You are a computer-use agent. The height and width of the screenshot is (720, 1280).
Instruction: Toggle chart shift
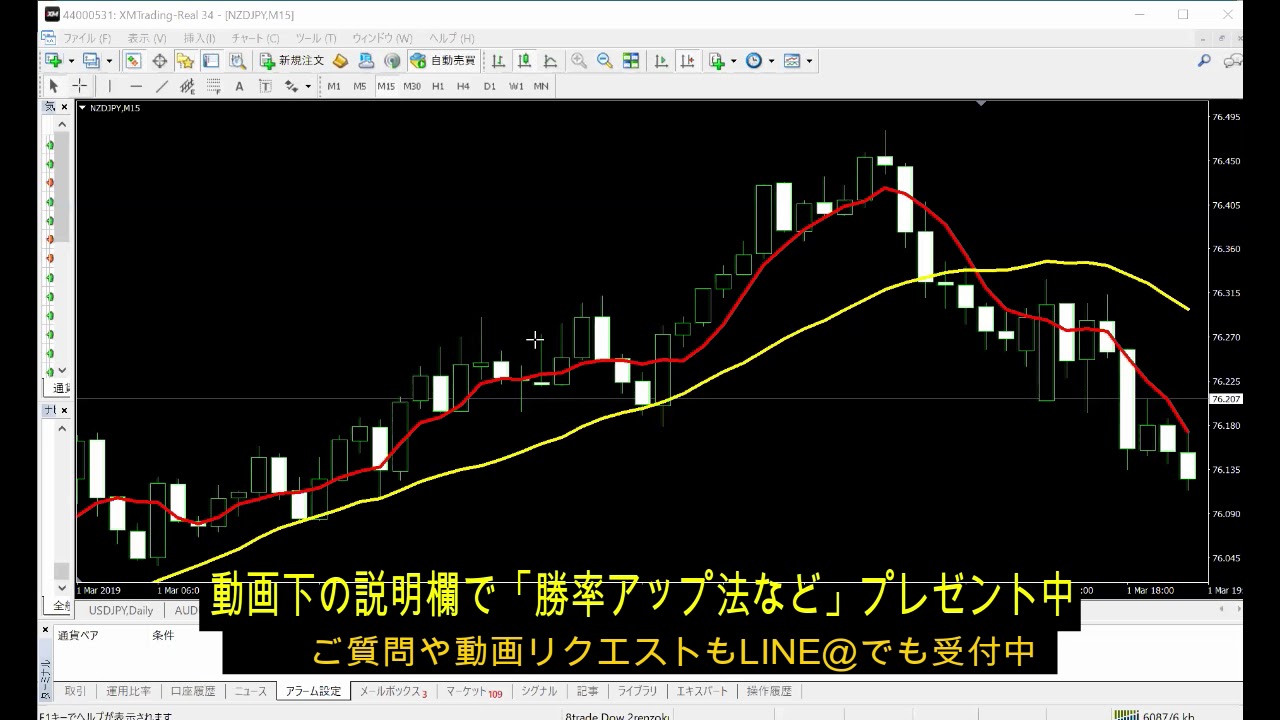click(x=687, y=61)
